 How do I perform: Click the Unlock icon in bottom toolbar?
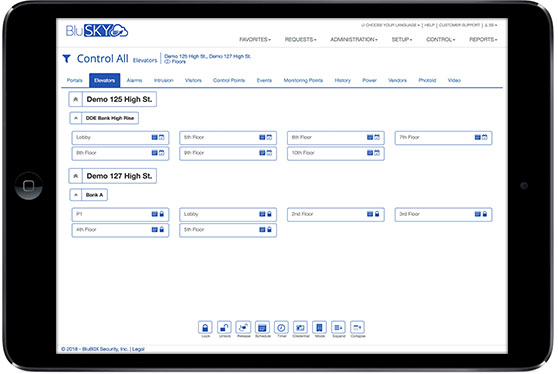[224, 327]
